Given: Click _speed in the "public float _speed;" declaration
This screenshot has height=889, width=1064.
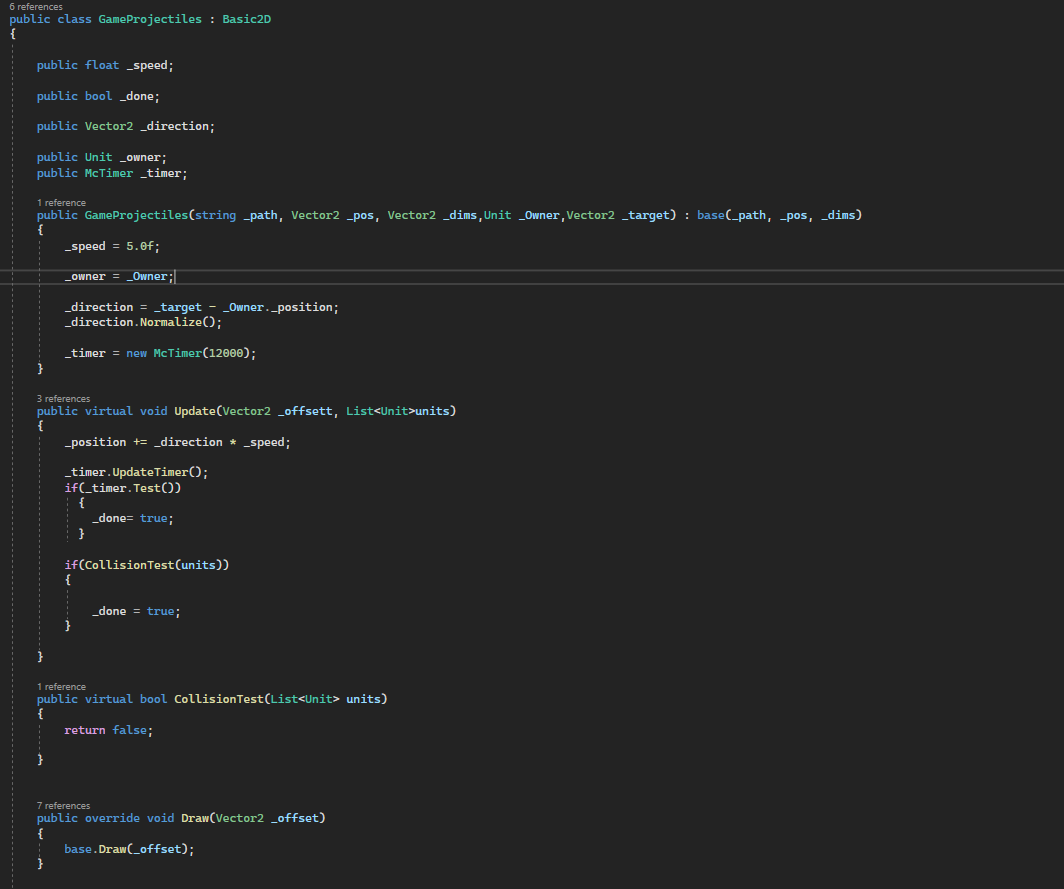Looking at the screenshot, I should pos(147,65).
